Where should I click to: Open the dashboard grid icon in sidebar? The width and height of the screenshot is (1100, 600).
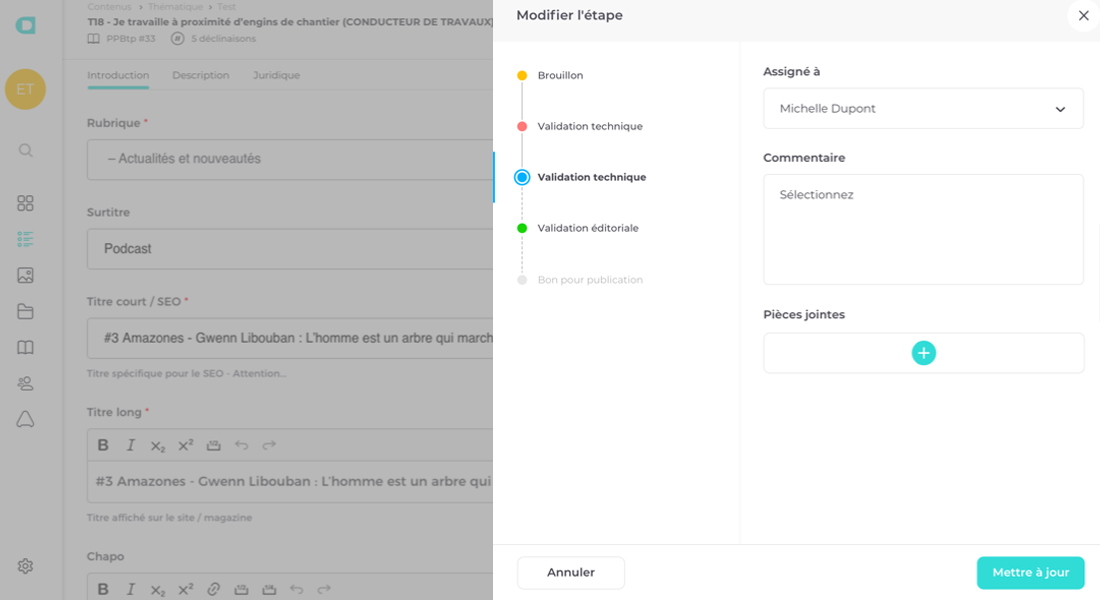(x=26, y=203)
